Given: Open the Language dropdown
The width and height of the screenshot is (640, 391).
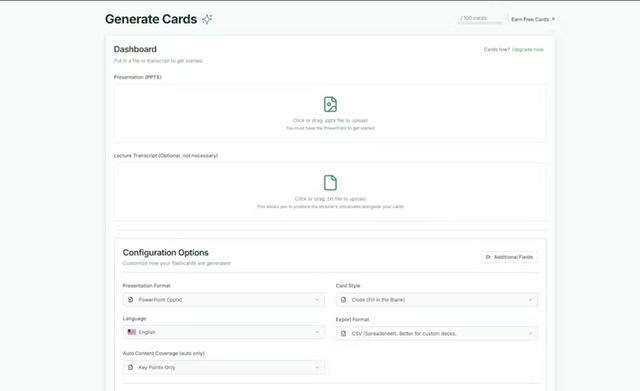Looking at the screenshot, I should (x=224, y=332).
